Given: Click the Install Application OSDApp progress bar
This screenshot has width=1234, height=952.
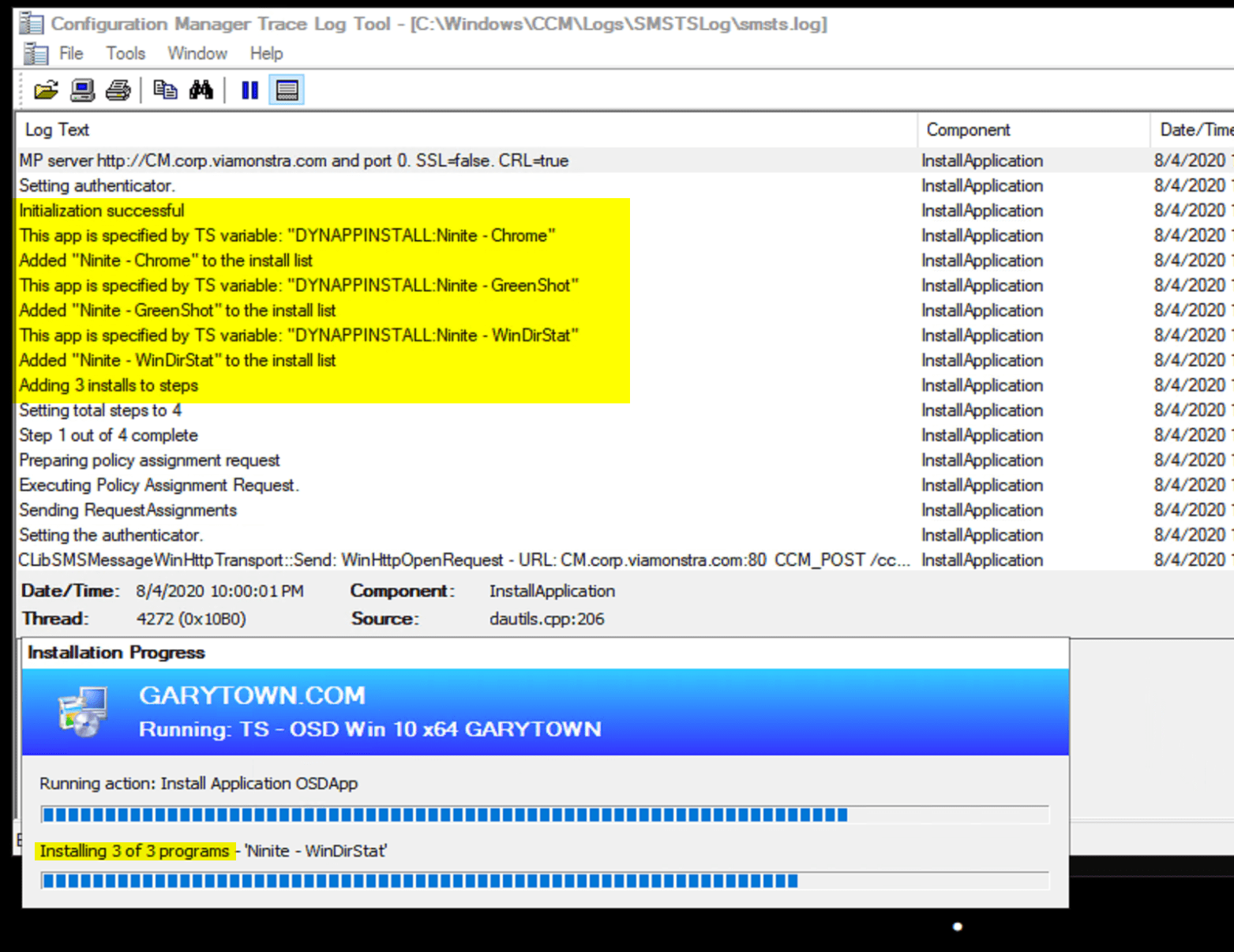Looking at the screenshot, I should coord(545,814).
